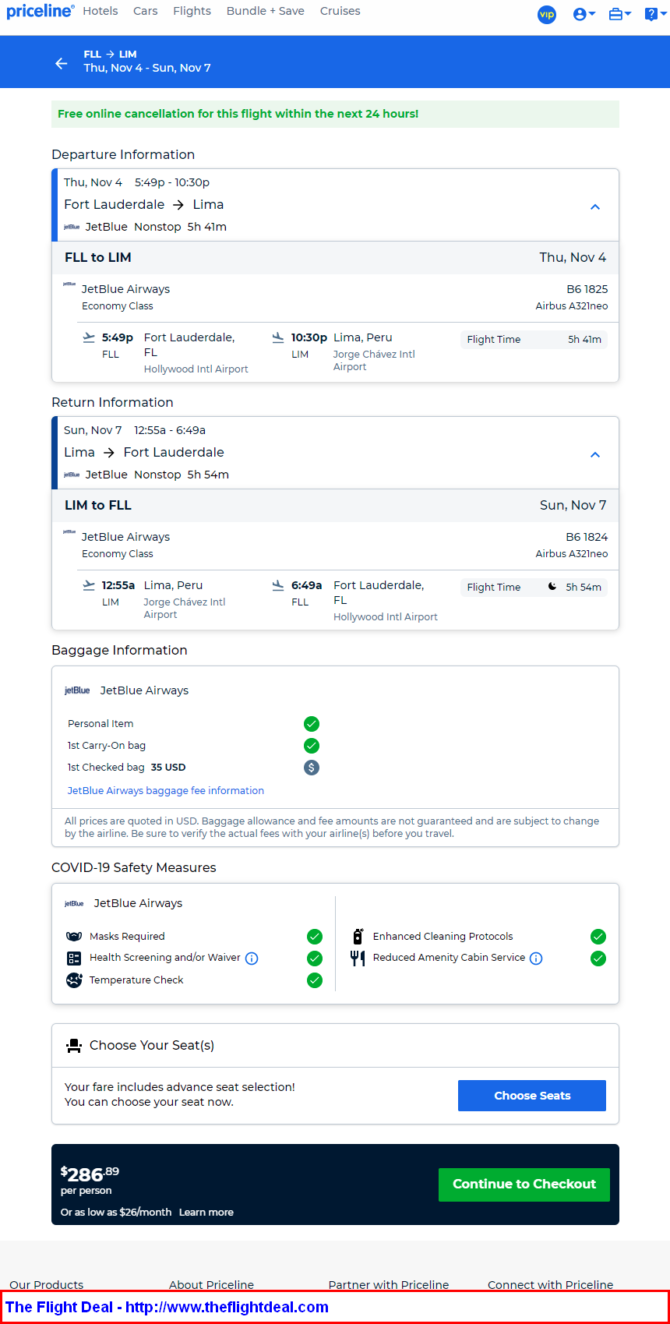Click the Enhanced Cleaning Protocols spray icon
The width and height of the screenshot is (670, 1324).
(x=358, y=937)
